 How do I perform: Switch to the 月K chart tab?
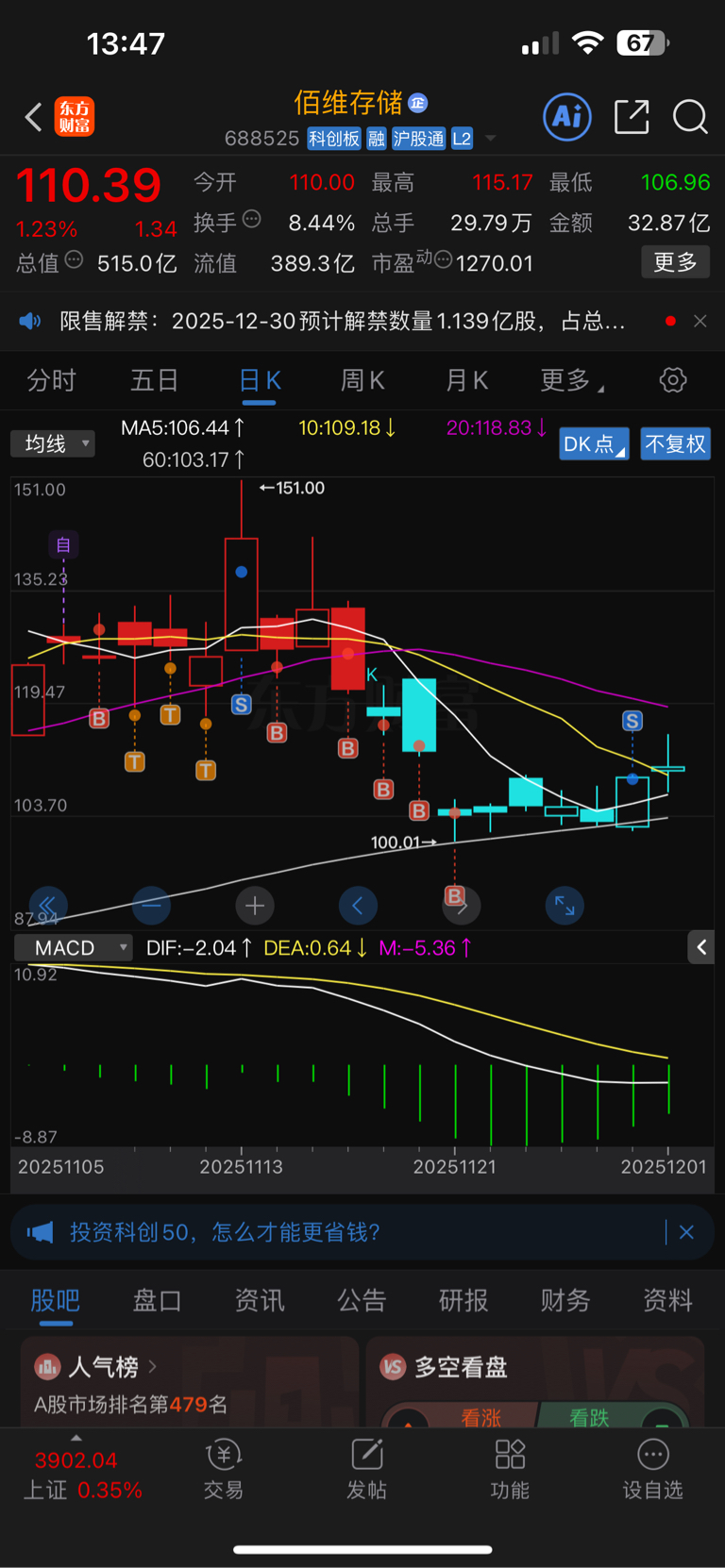(x=466, y=380)
